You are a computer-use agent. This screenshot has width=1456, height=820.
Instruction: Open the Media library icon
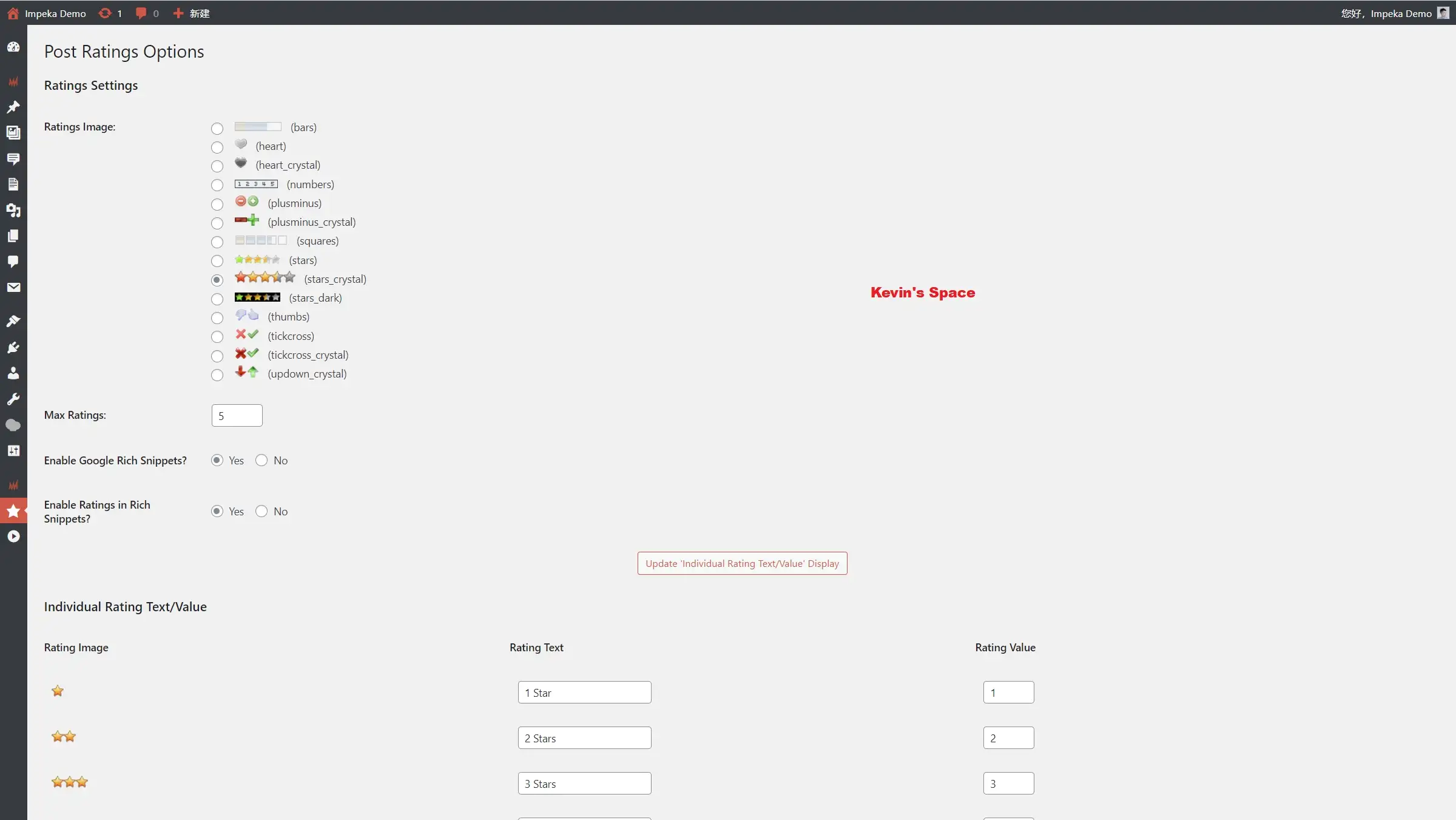pos(13,211)
